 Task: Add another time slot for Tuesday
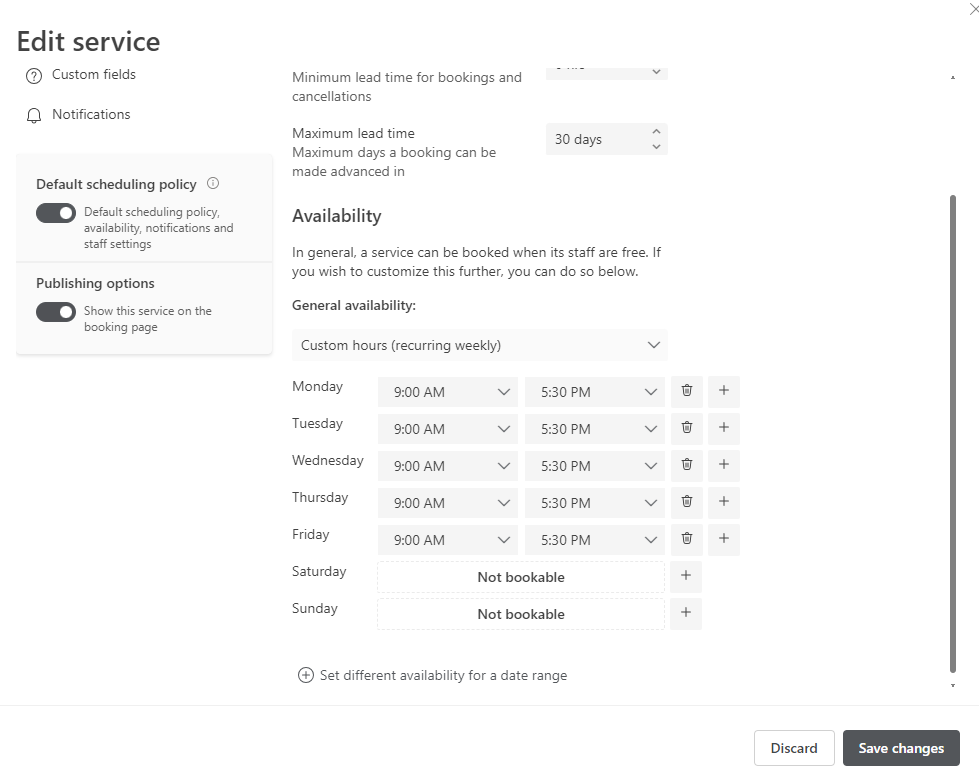(x=723, y=428)
